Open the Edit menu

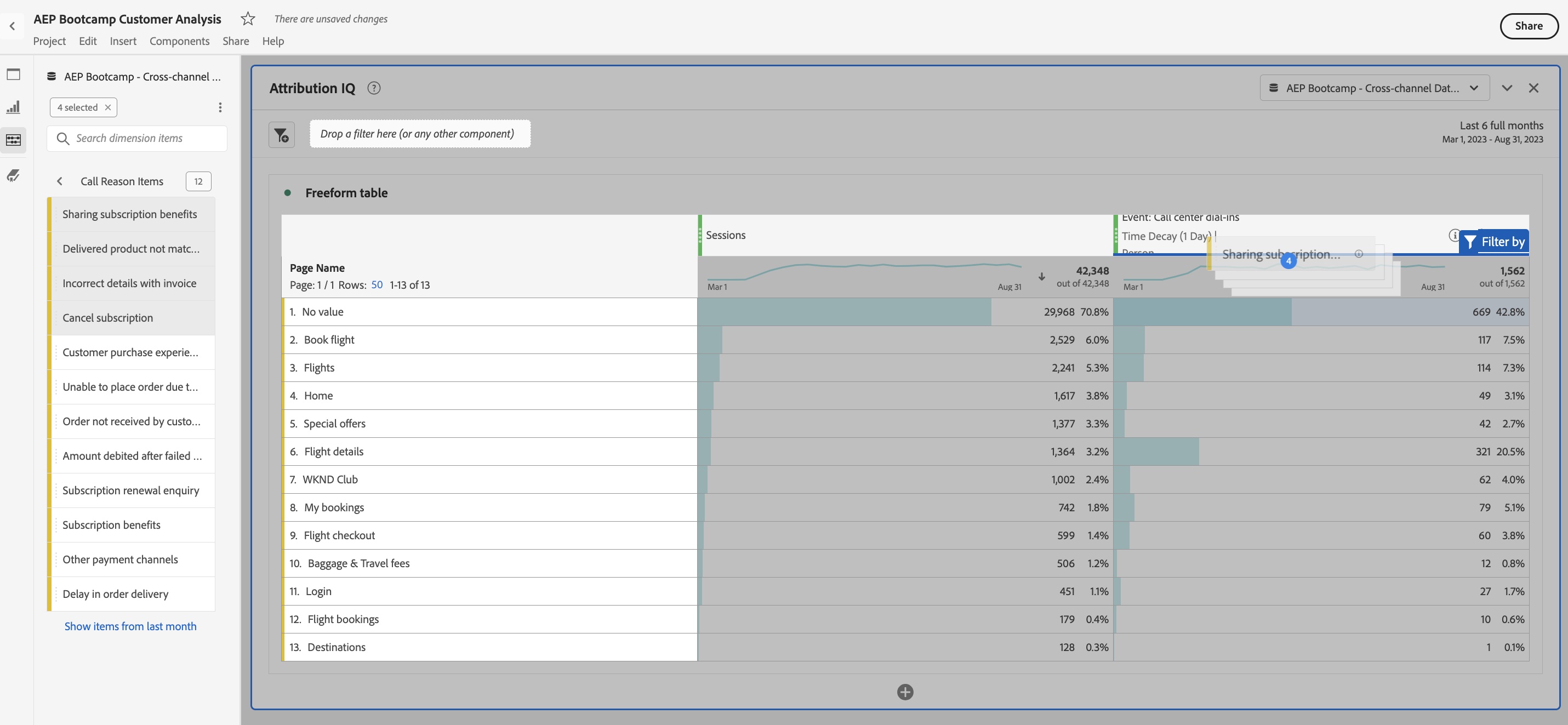[x=88, y=41]
